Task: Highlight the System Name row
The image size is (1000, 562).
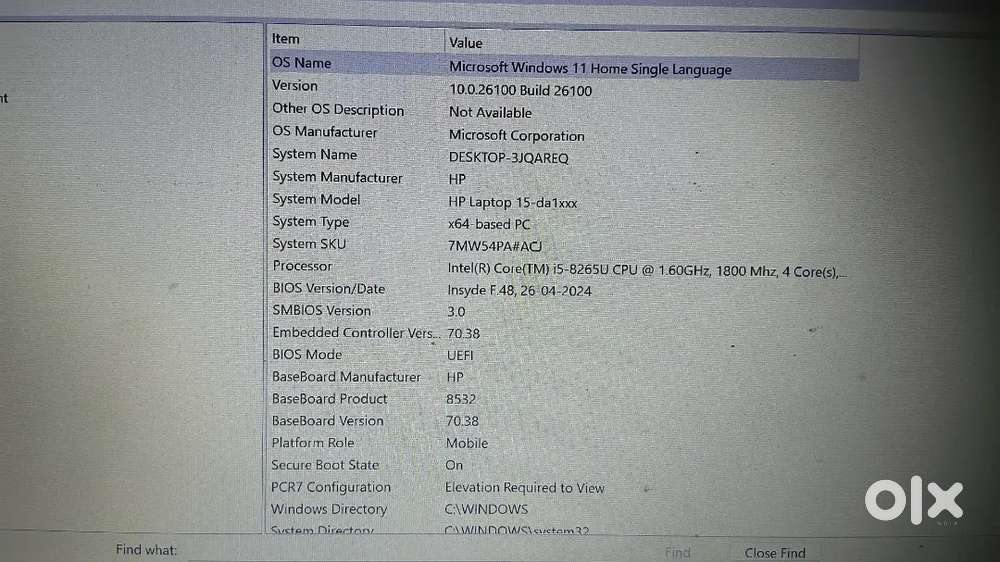Action: click(x=314, y=155)
